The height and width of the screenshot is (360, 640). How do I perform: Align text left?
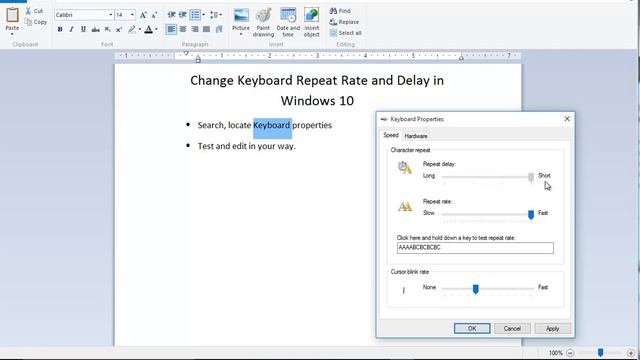coord(171,29)
